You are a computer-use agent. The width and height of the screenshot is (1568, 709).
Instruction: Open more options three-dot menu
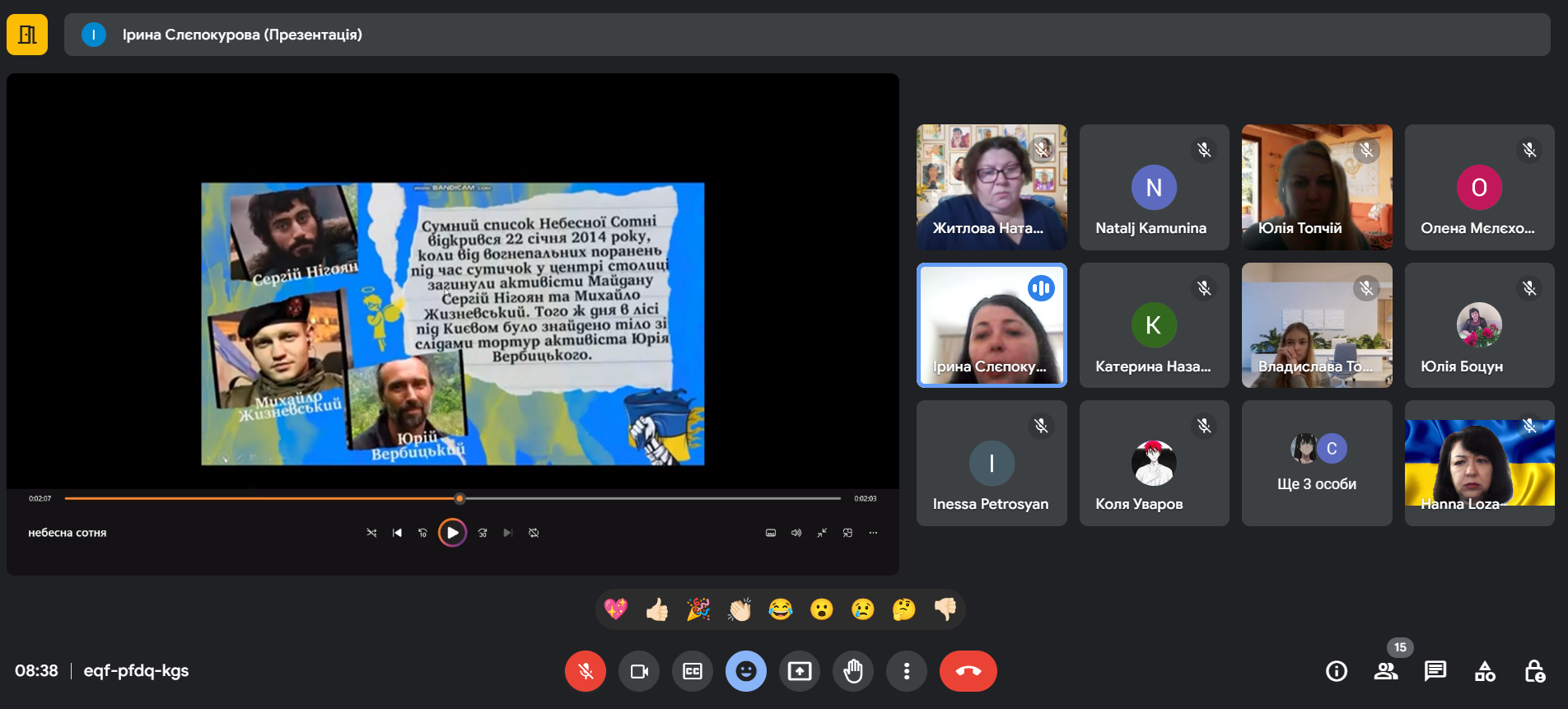(x=906, y=671)
